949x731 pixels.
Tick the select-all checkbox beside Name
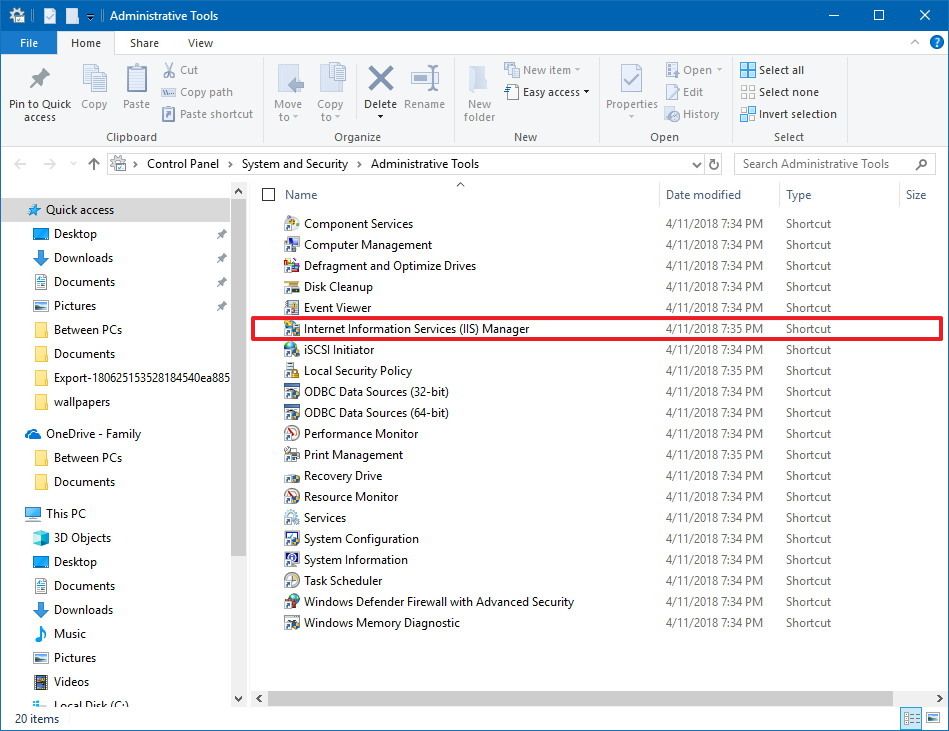click(x=268, y=194)
